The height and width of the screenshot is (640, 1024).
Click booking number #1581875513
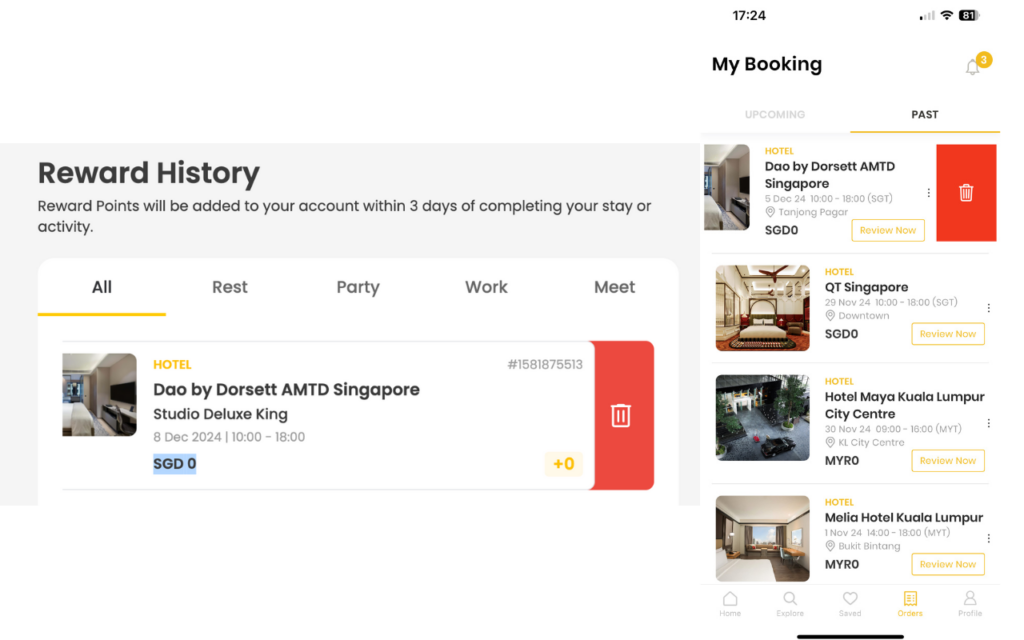(x=545, y=364)
